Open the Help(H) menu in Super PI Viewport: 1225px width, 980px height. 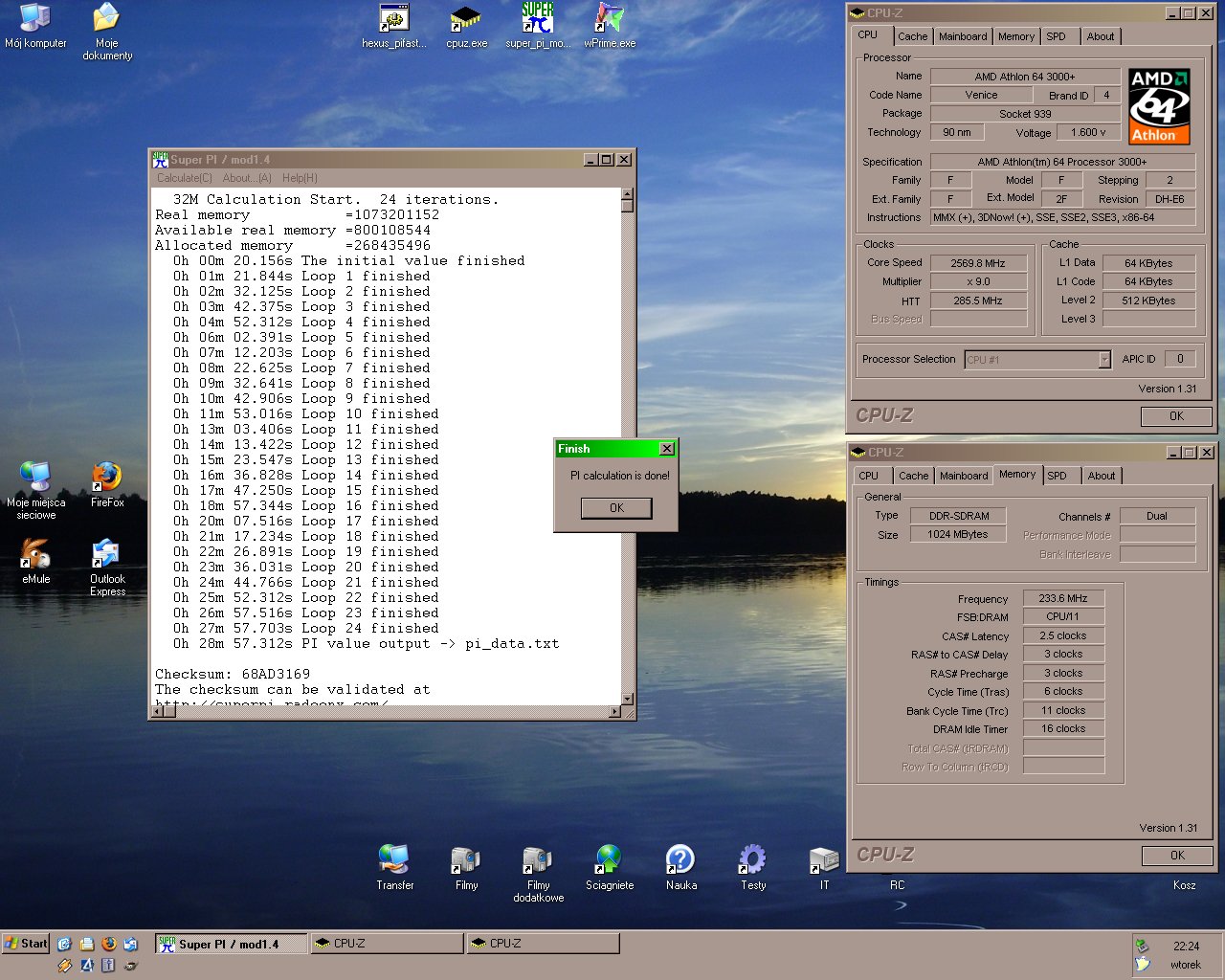(300, 178)
